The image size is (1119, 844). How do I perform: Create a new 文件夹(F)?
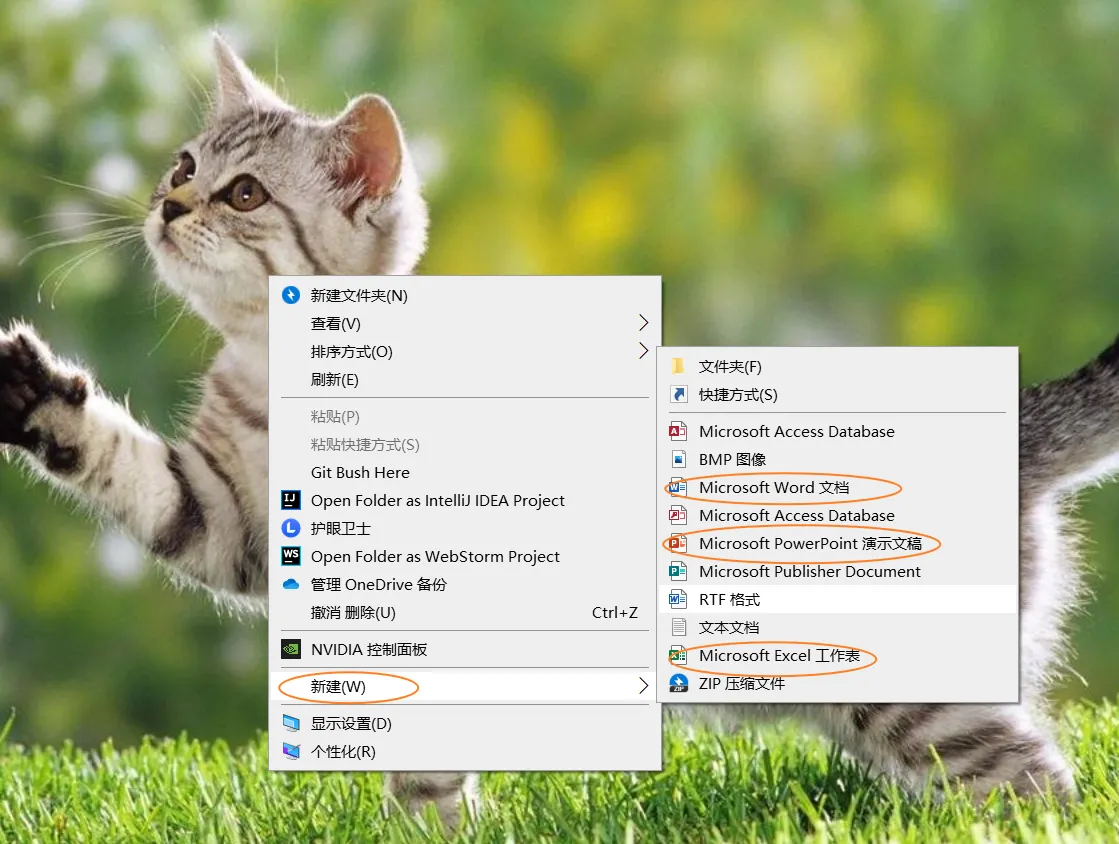coord(838,367)
